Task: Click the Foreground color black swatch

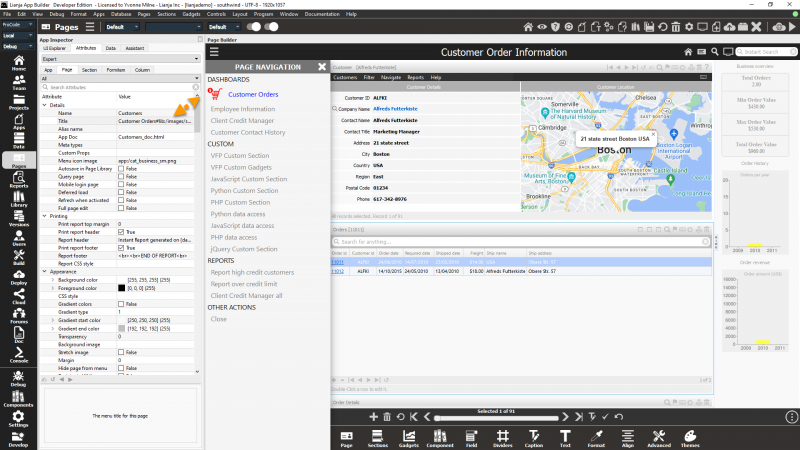Action: point(121,290)
